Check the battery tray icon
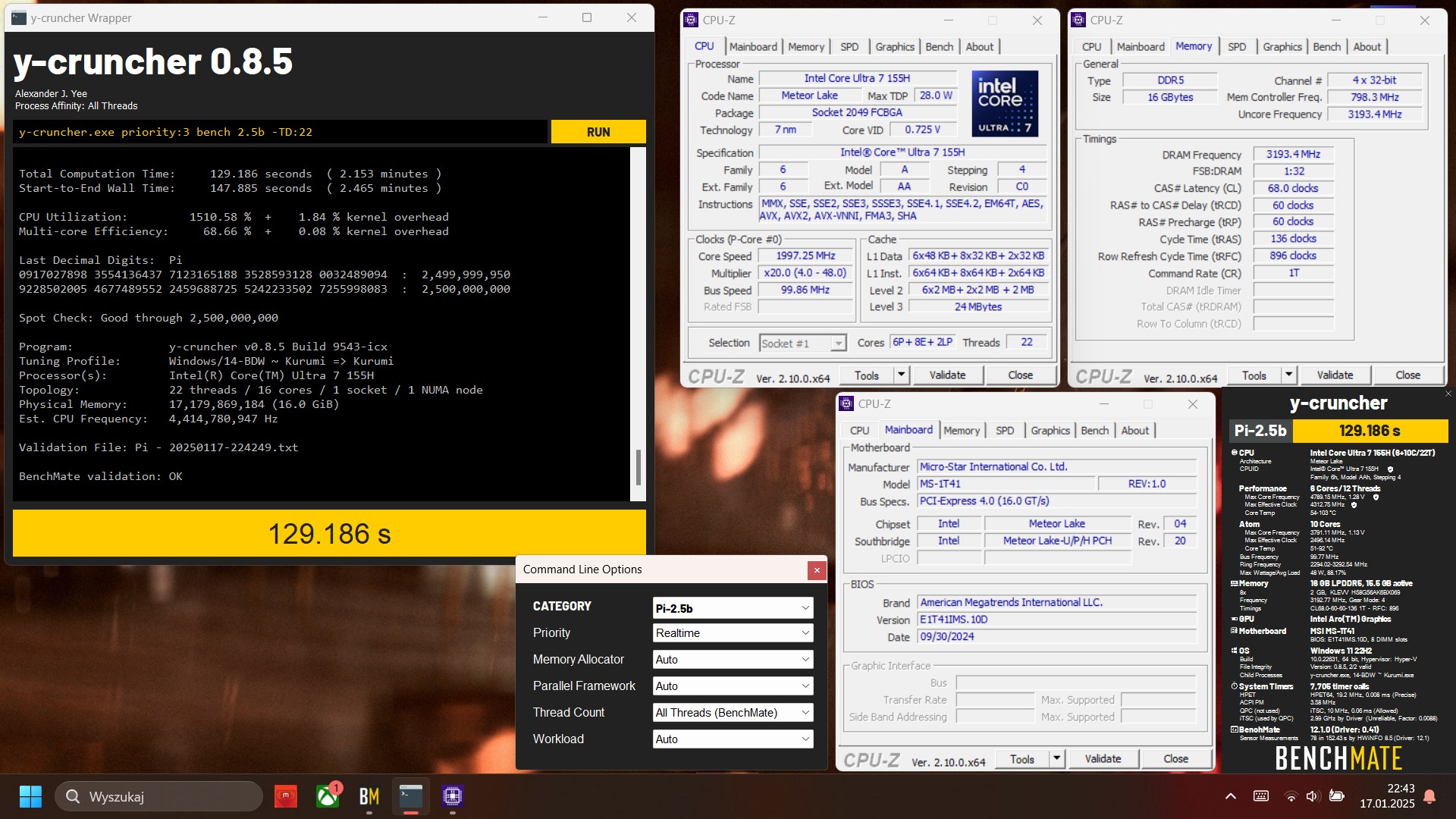The width and height of the screenshot is (1456, 819). [1337, 796]
